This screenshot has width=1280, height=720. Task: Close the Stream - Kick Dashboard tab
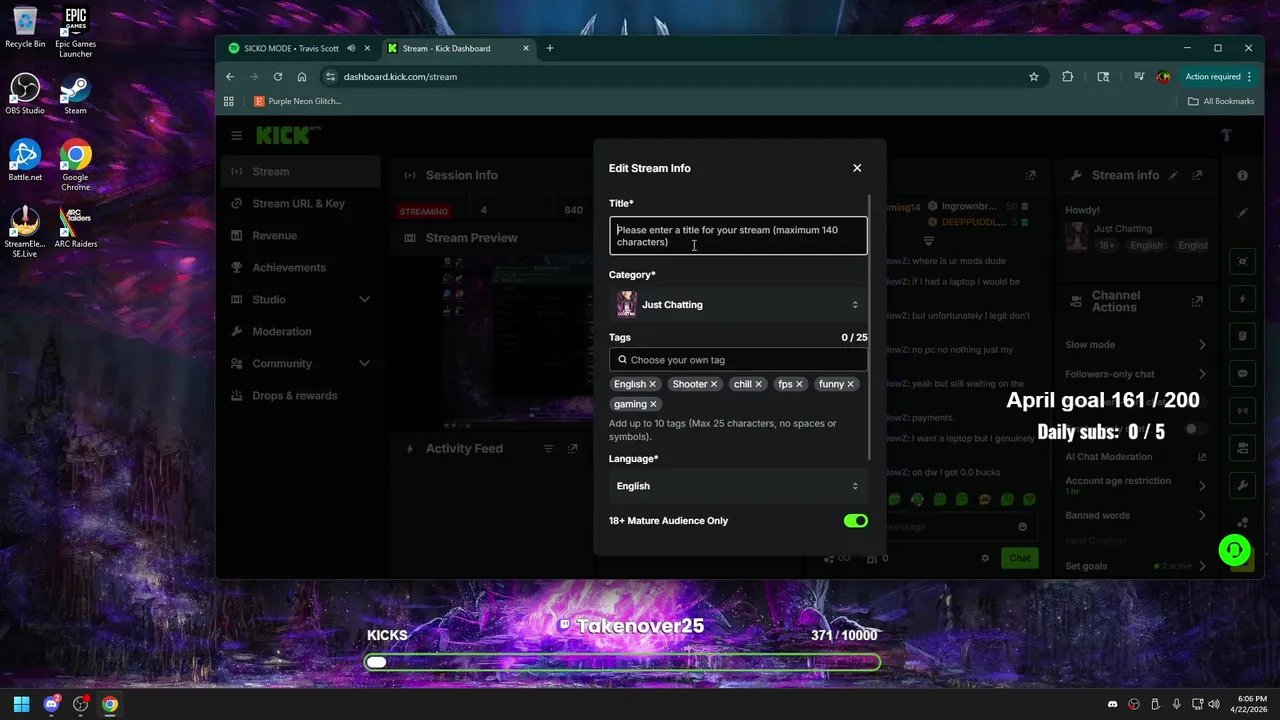(527, 48)
